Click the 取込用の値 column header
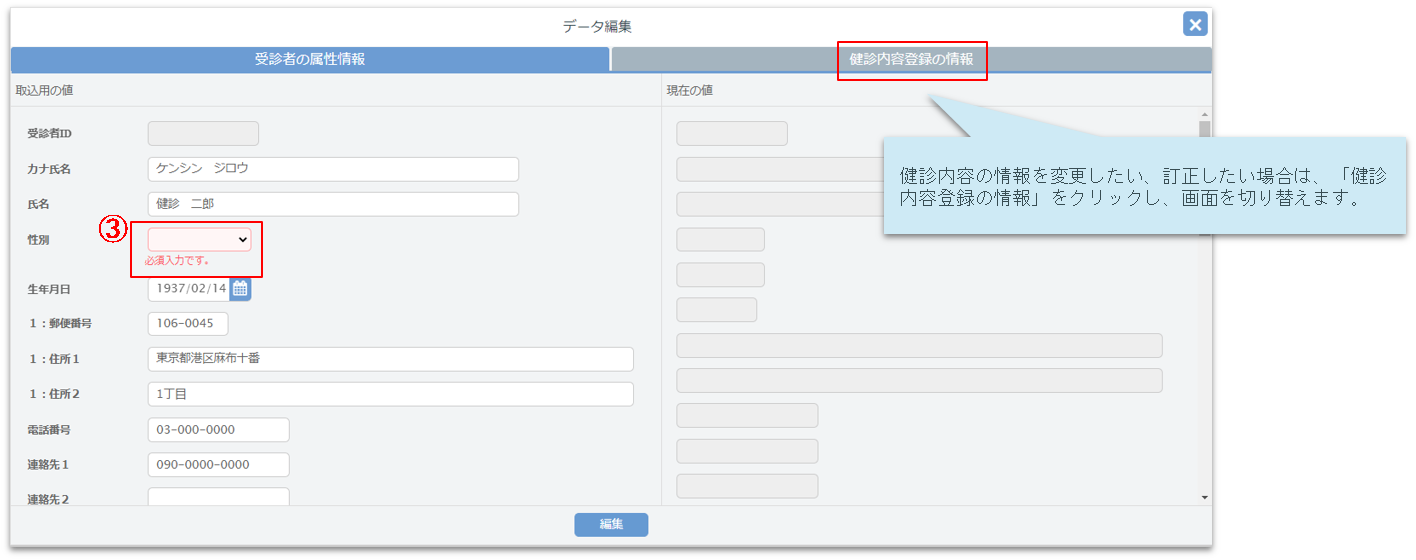1416x560 pixels. [44, 91]
